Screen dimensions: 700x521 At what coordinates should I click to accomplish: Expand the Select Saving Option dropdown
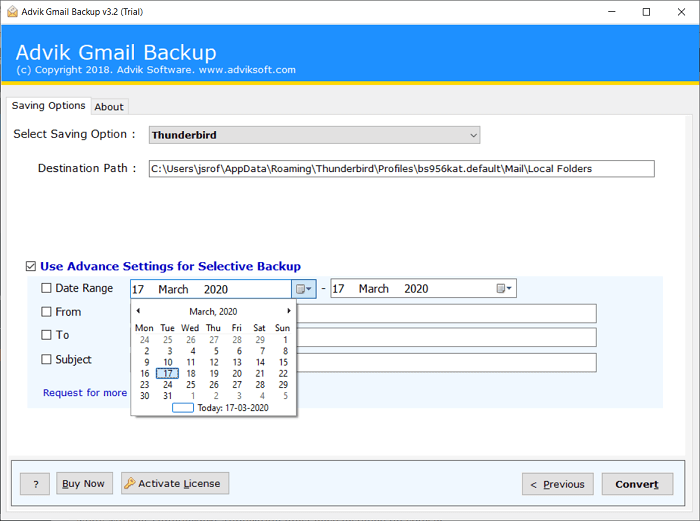pyautogui.click(x=314, y=135)
